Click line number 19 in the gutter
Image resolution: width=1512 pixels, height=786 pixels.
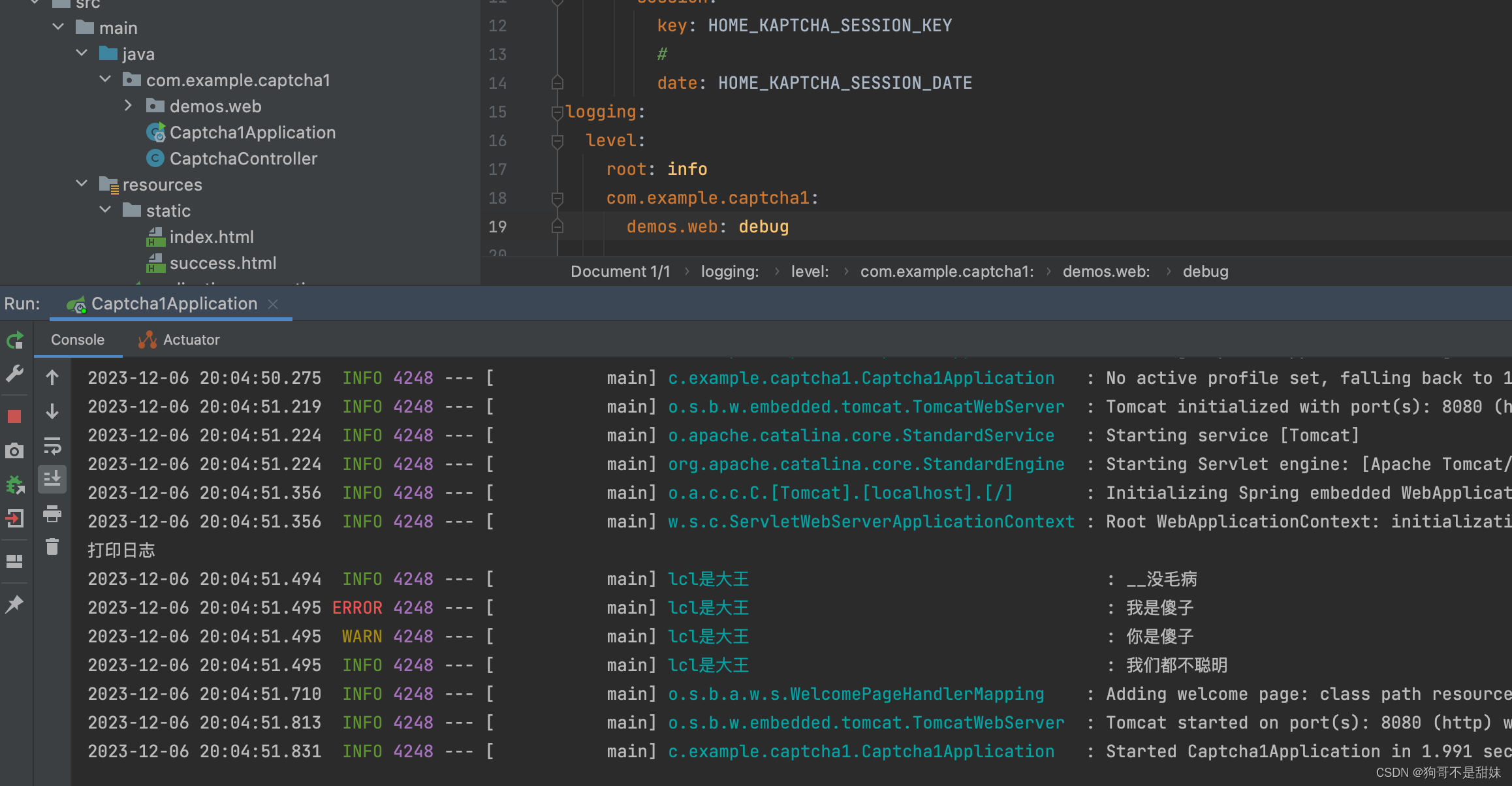pos(497,227)
